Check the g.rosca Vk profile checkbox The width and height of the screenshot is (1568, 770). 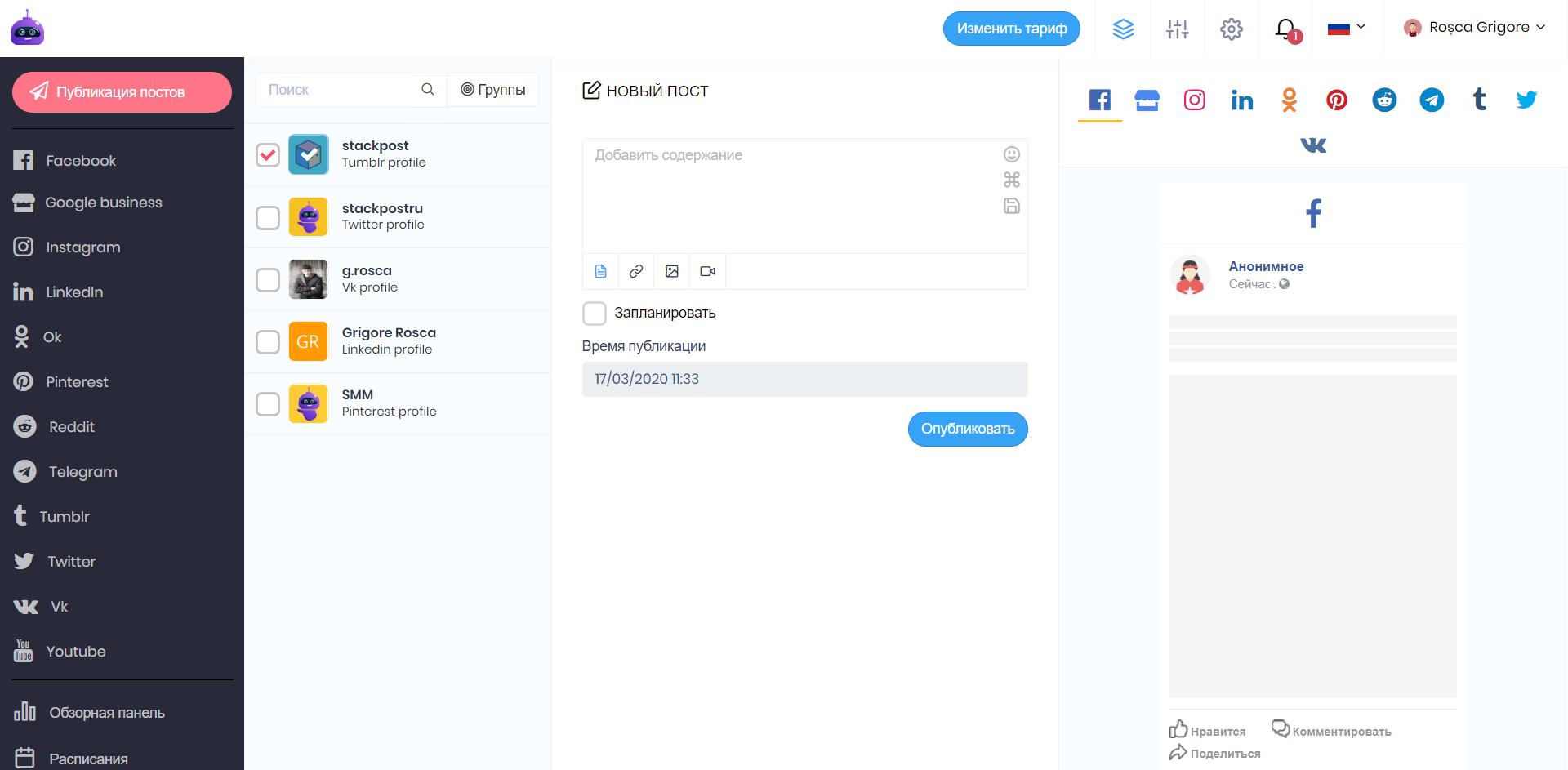pos(268,280)
